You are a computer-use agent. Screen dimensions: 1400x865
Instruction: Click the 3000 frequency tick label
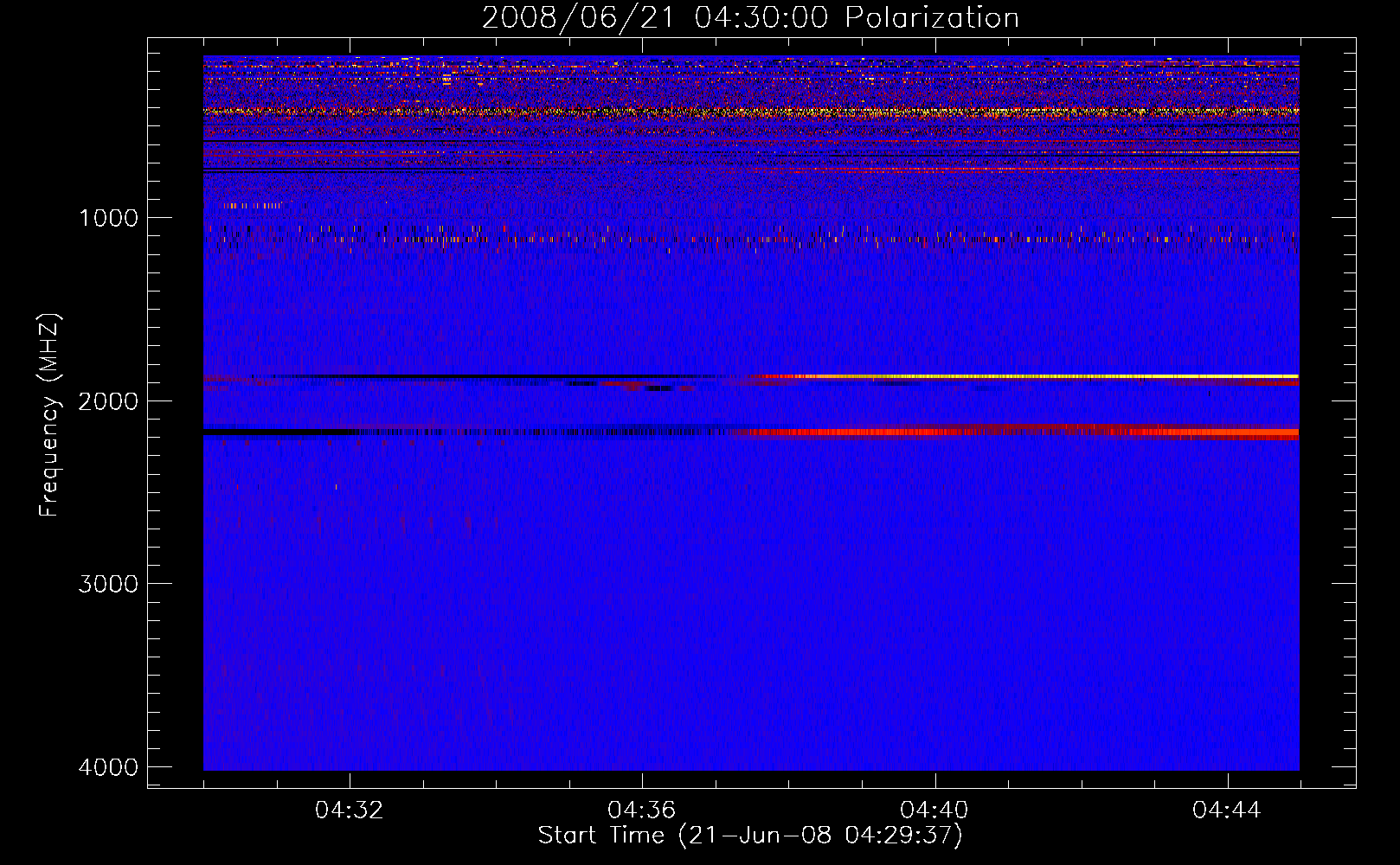point(108,584)
